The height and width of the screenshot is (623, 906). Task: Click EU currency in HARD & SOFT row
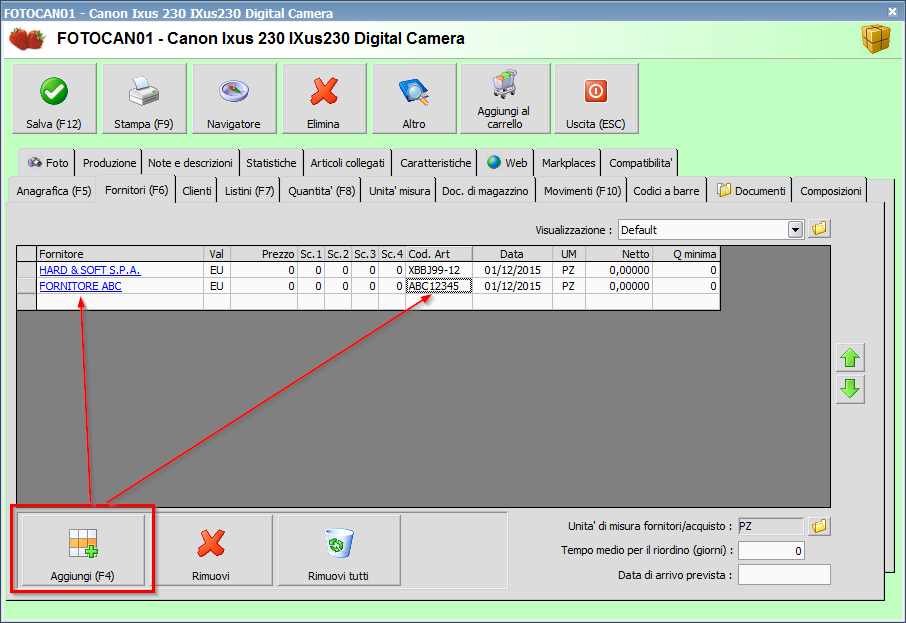(x=217, y=270)
